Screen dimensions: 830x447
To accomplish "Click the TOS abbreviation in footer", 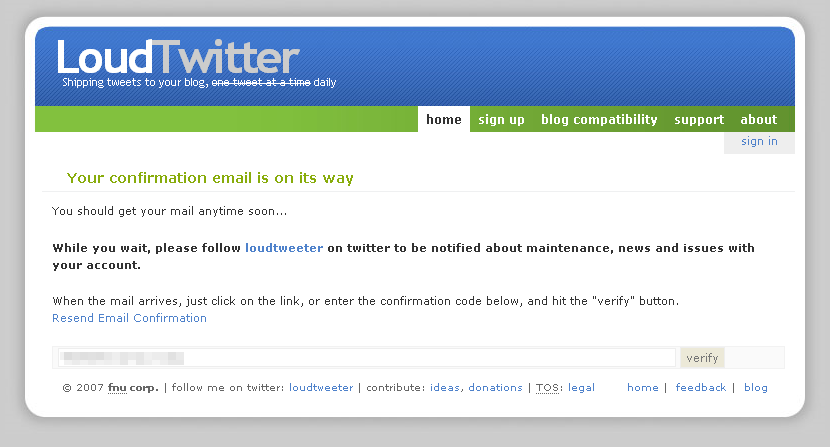I will click(x=547, y=388).
